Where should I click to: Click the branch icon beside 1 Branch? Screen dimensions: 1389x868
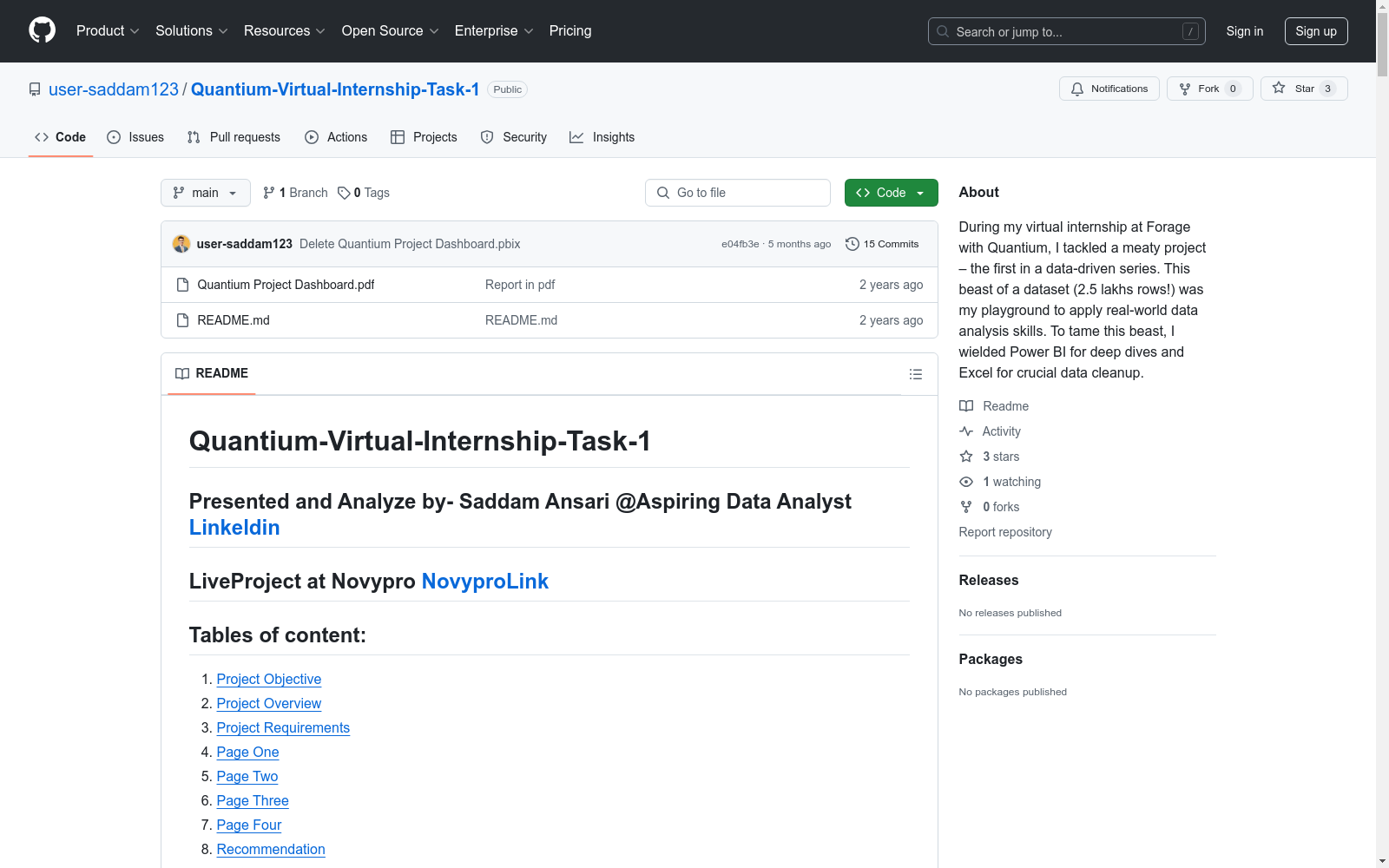269,193
